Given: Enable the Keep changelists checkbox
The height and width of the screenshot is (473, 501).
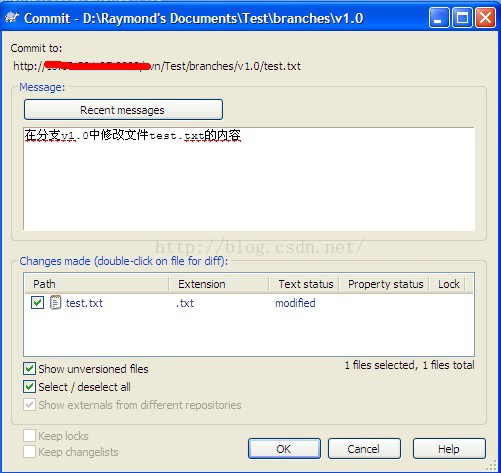Looking at the screenshot, I should 29,452.
